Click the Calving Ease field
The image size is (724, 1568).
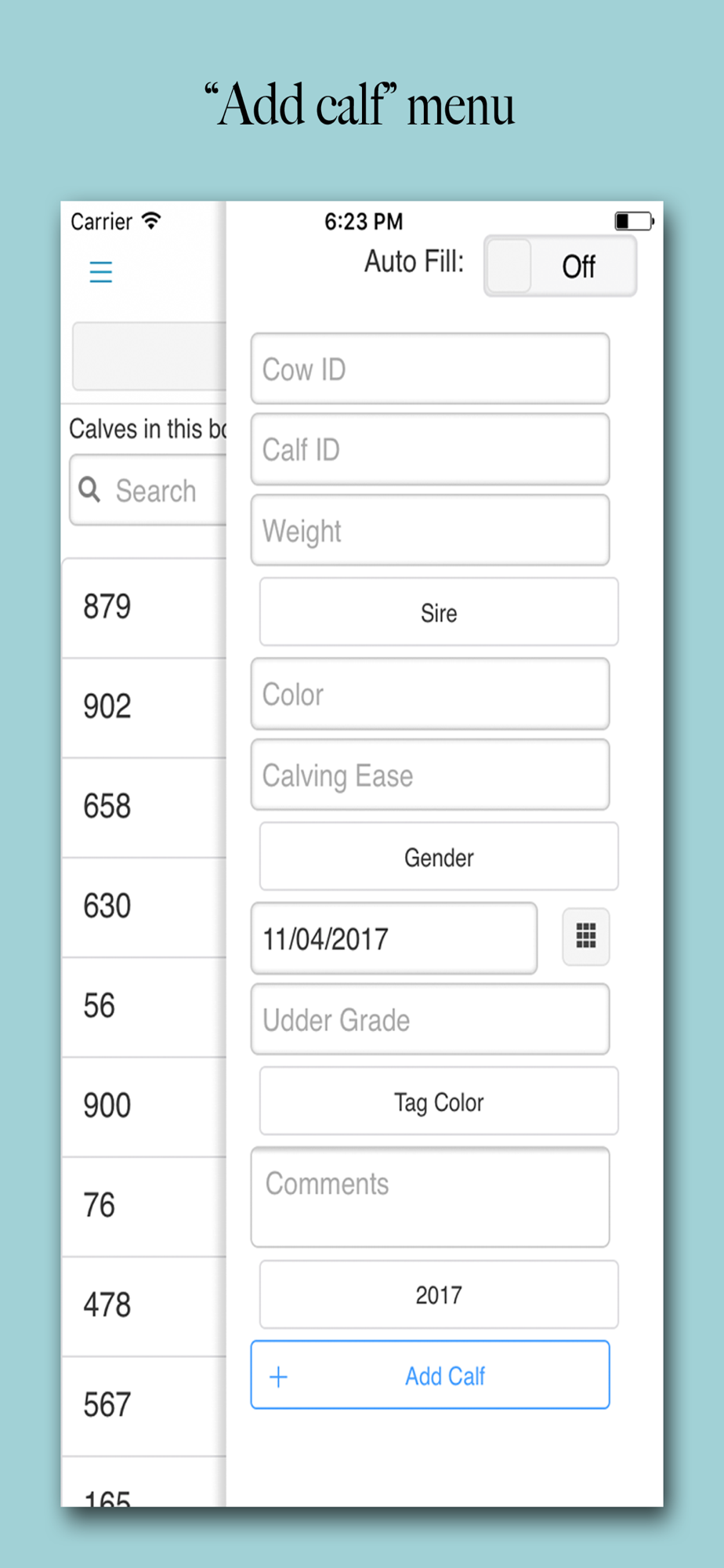(x=429, y=775)
